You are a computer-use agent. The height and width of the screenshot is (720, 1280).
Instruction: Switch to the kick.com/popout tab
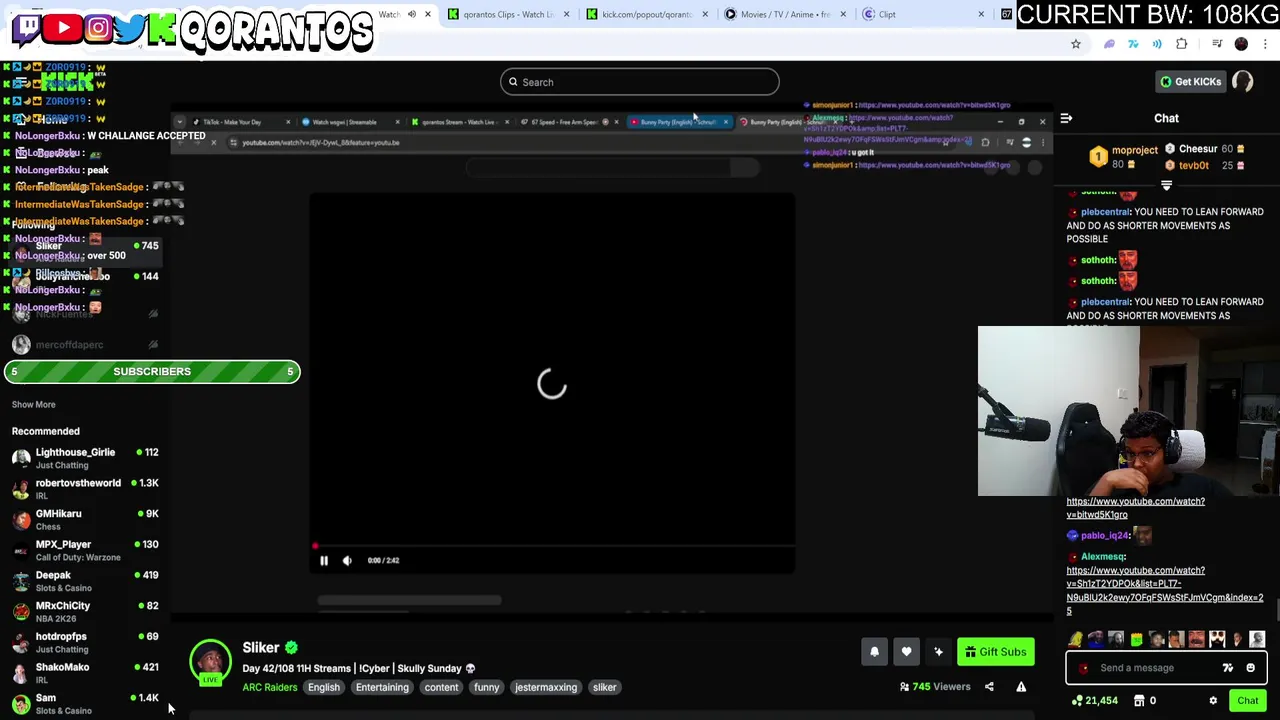coord(647,14)
